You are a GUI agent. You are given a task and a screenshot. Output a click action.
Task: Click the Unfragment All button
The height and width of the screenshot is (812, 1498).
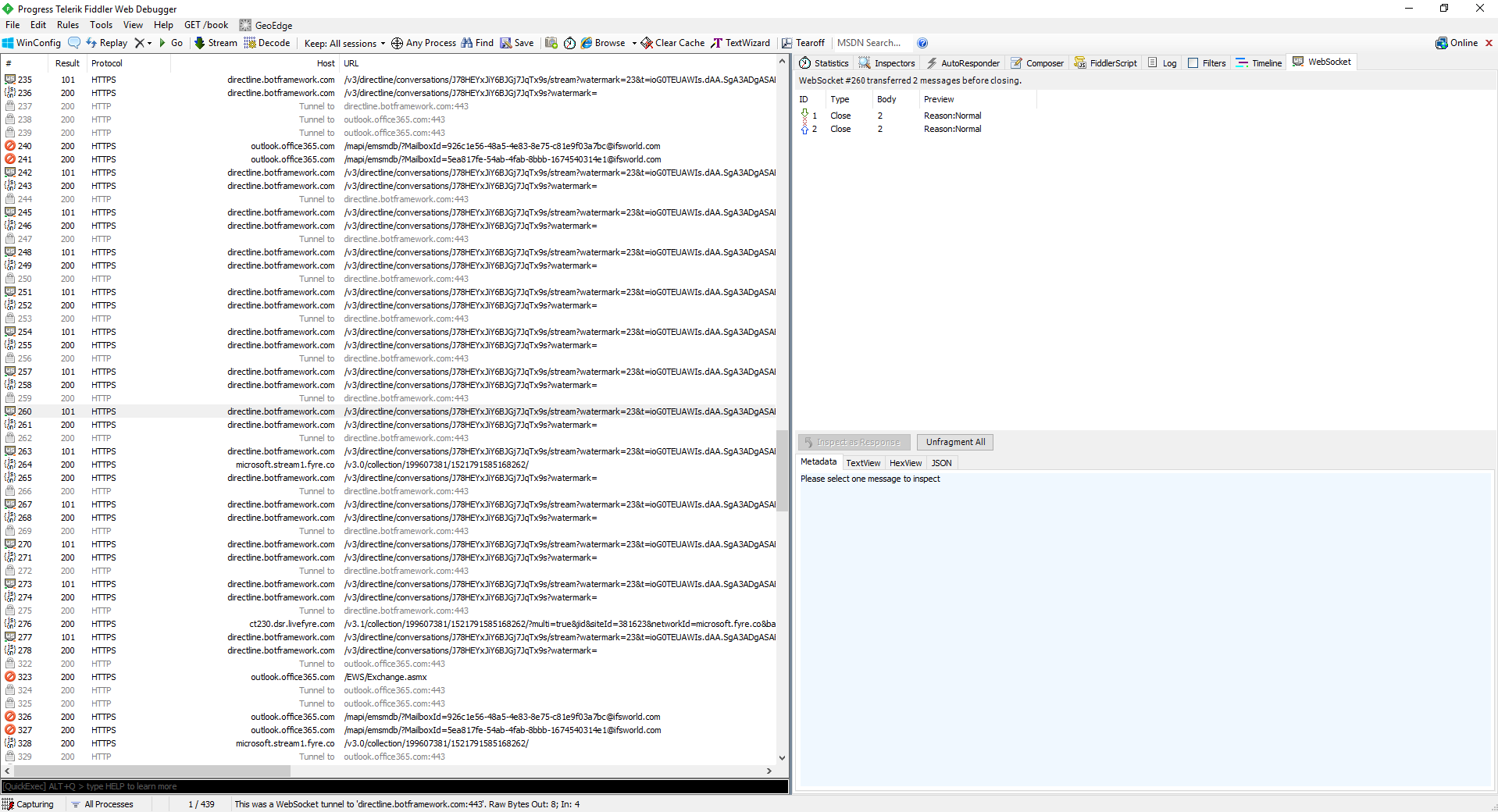point(954,442)
